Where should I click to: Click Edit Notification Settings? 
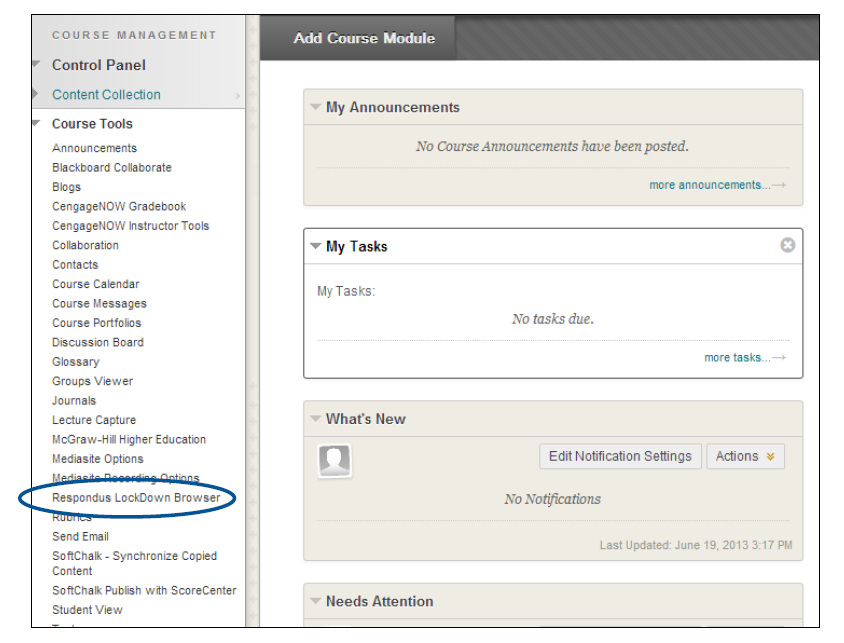coord(620,456)
